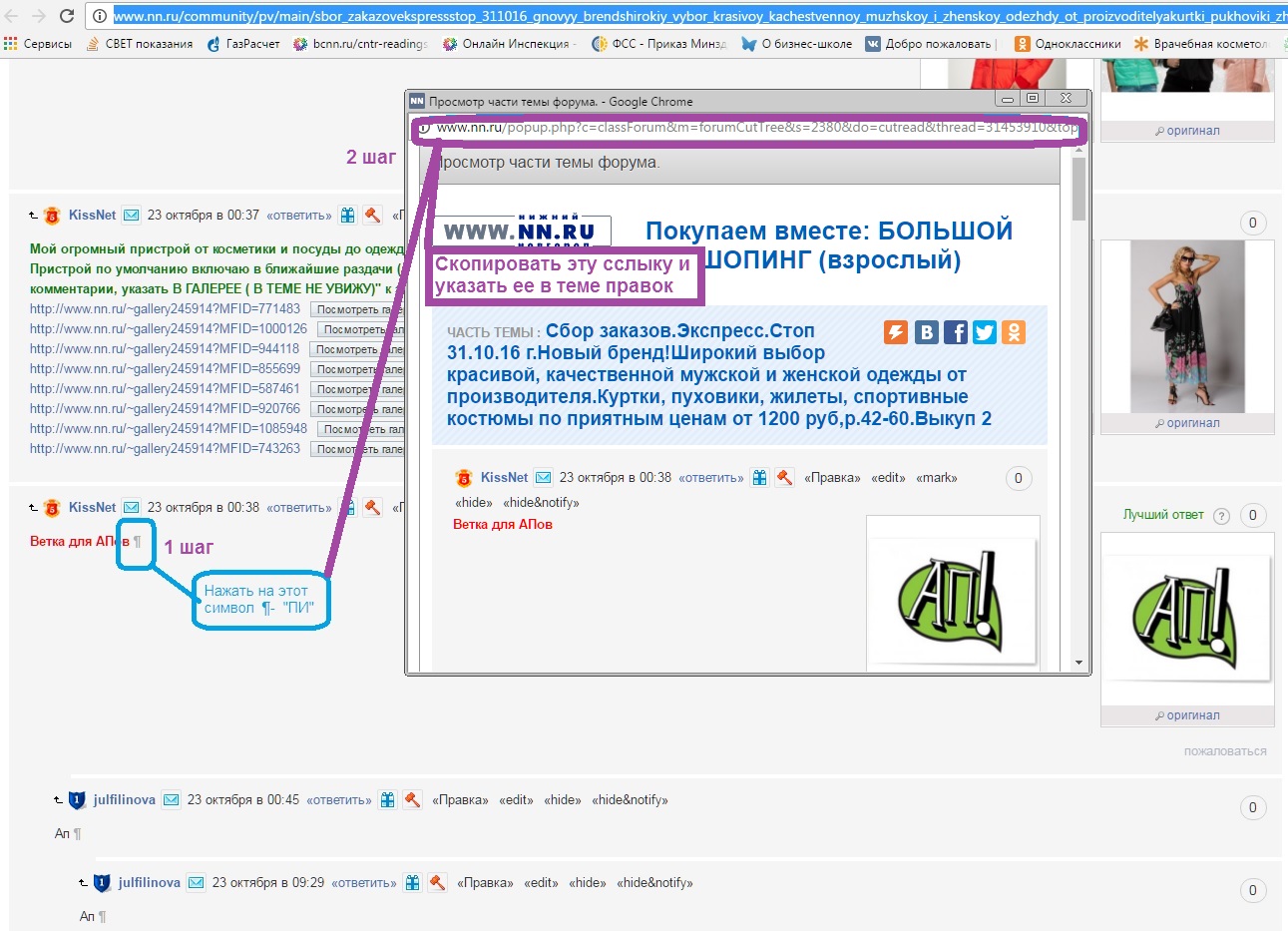
Task: Click pilcrow symbol after Ветка для АПов
Action: click(x=138, y=542)
